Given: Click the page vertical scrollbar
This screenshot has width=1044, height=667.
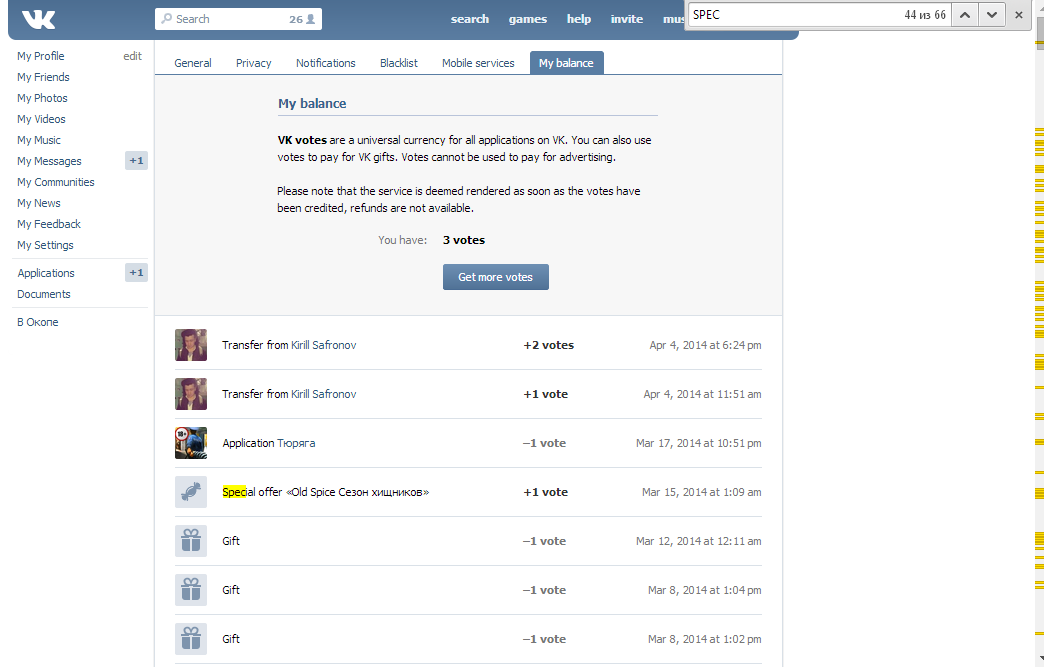Looking at the screenshot, I should [x=1039, y=333].
